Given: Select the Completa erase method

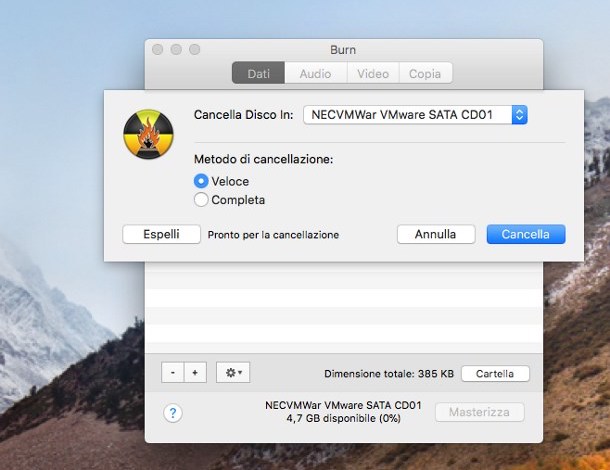Looking at the screenshot, I should tap(201, 200).
